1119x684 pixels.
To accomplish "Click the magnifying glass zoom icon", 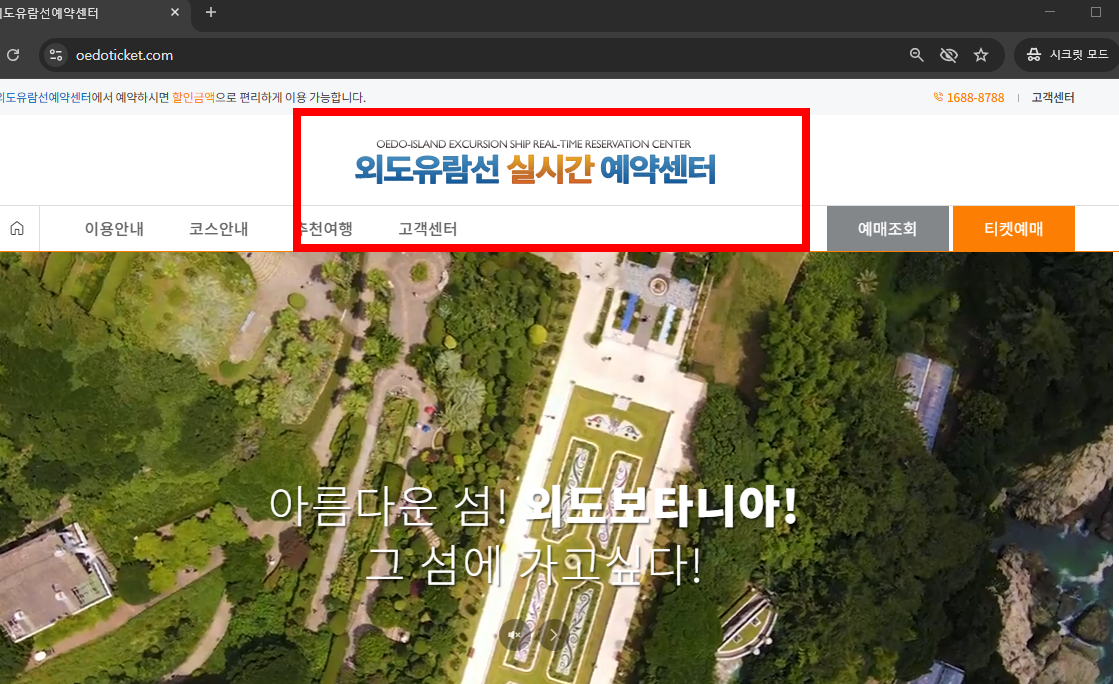I will click(x=916, y=55).
